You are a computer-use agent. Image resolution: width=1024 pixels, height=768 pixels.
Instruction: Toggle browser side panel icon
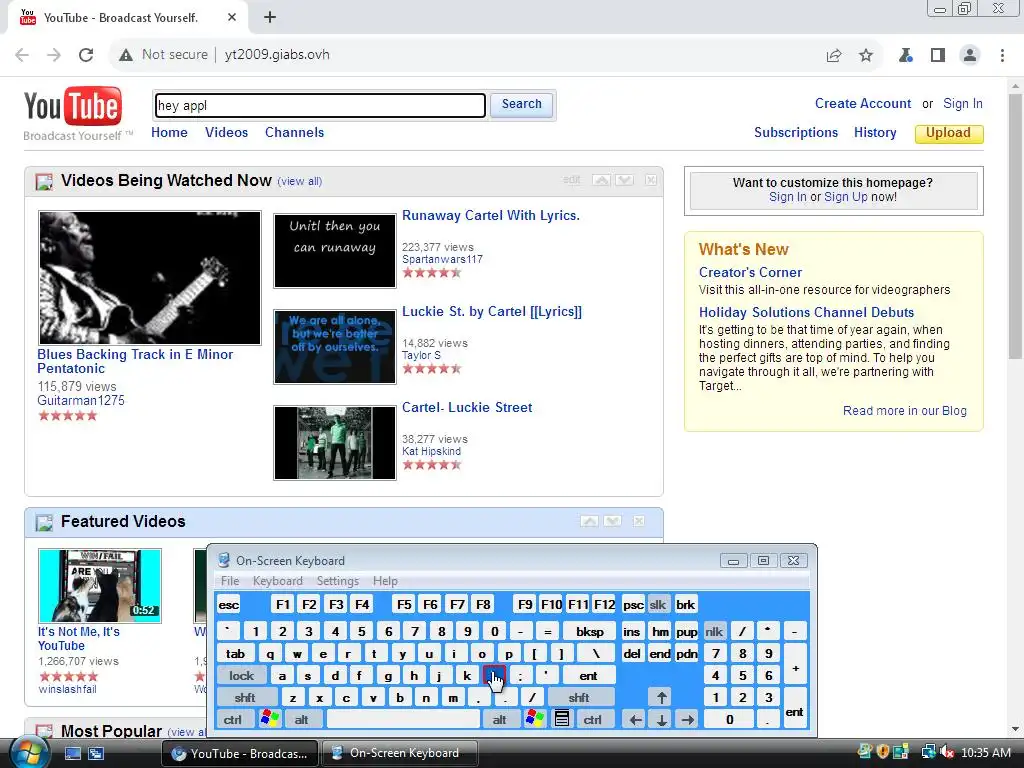[938, 55]
